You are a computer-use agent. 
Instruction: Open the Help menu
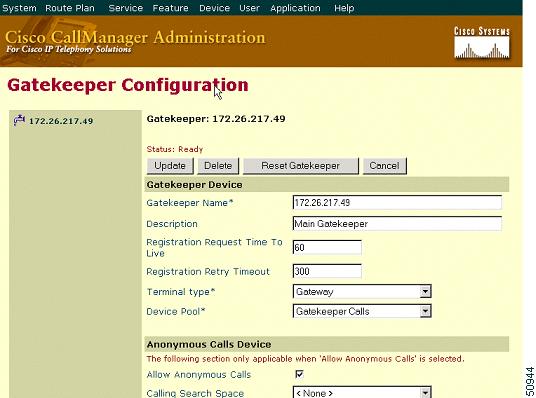[344, 8]
